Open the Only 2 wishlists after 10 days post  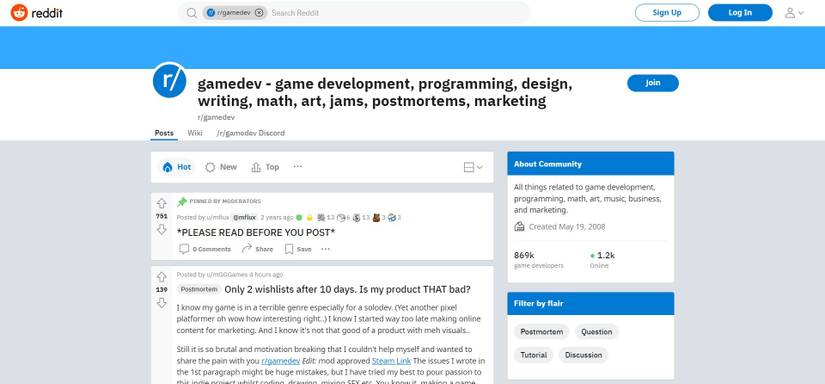(347, 289)
